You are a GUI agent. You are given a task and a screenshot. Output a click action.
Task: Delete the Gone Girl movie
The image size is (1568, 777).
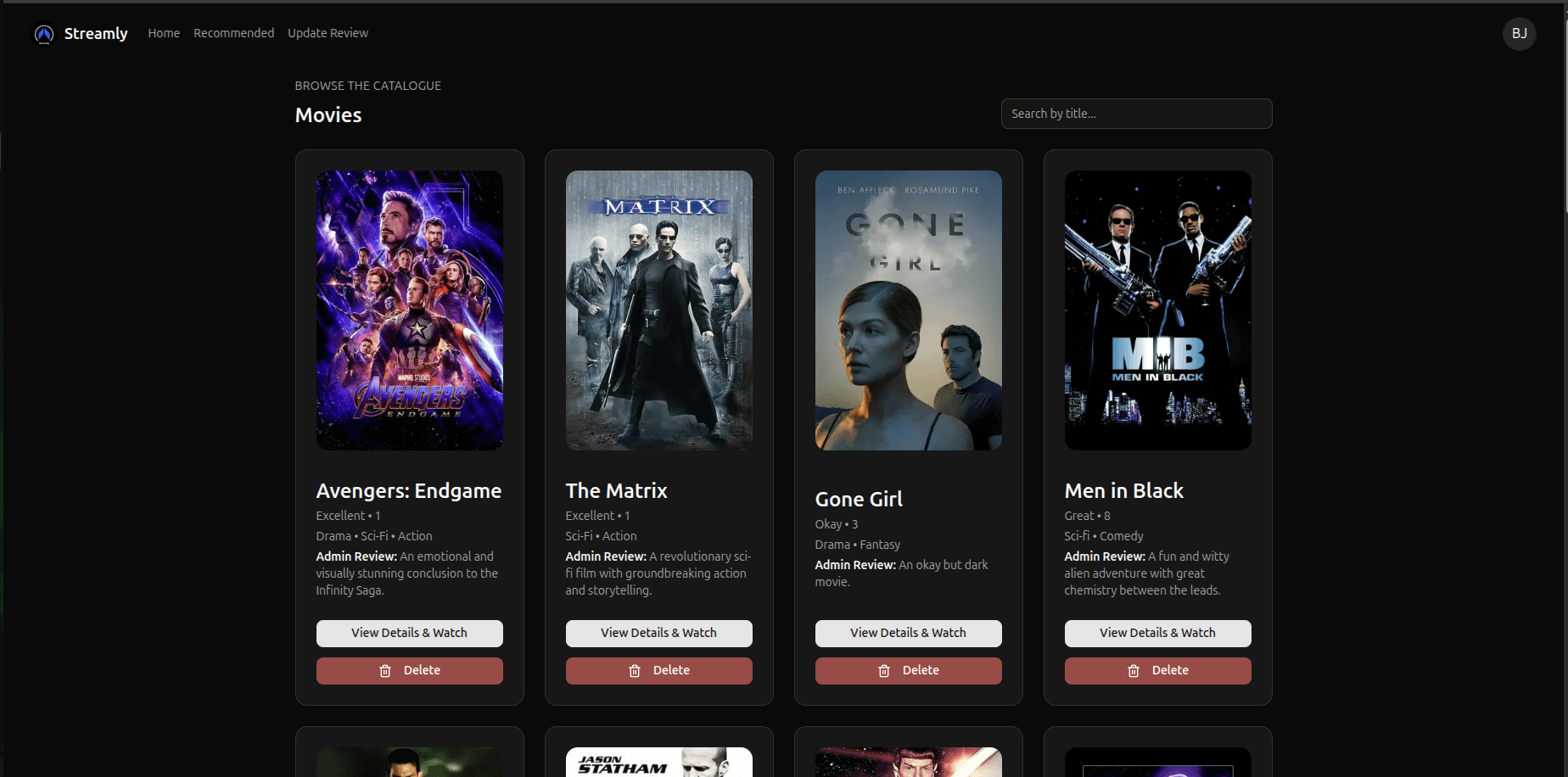[908, 670]
